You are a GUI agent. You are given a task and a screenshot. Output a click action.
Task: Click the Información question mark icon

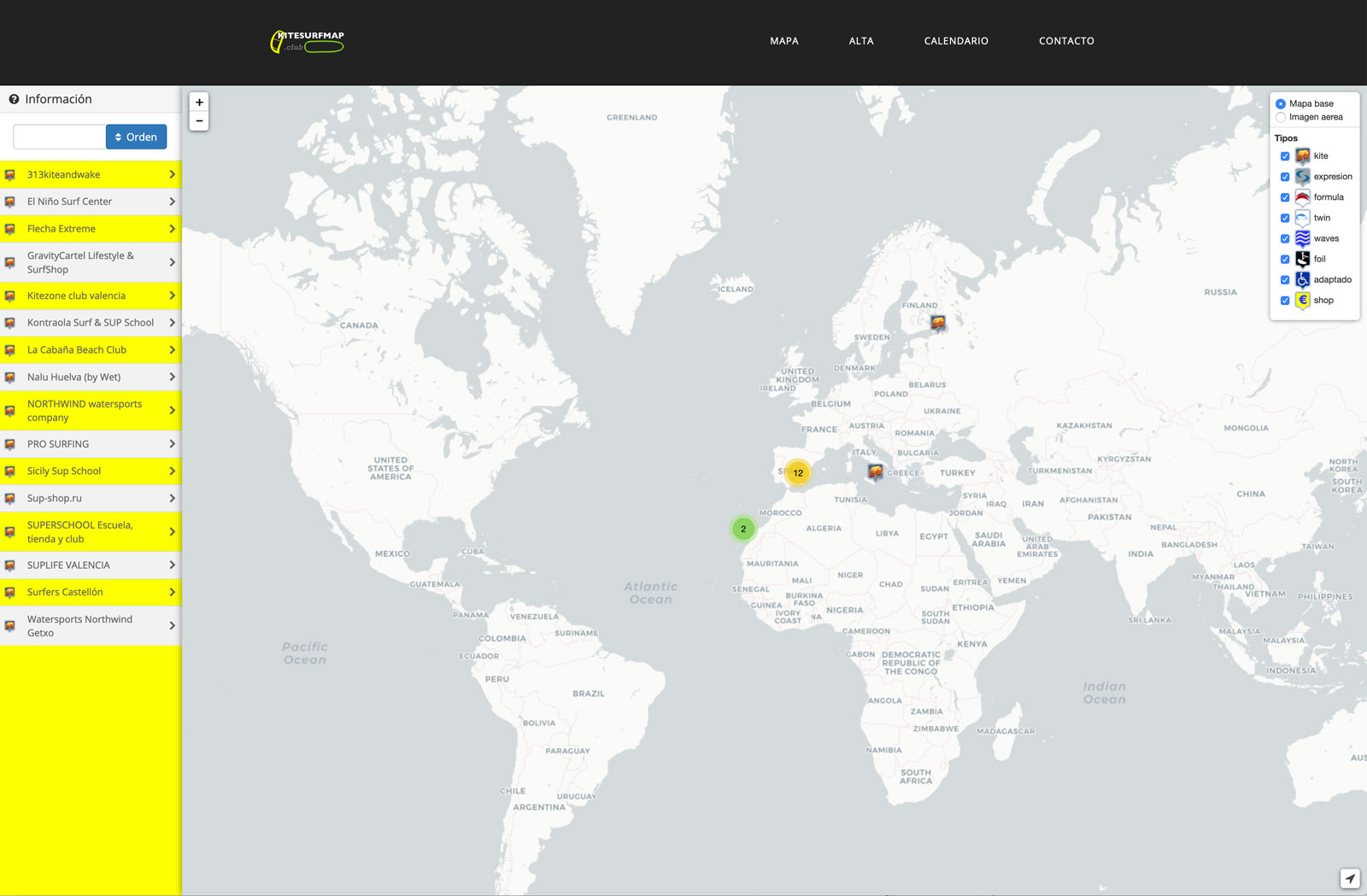[14, 99]
